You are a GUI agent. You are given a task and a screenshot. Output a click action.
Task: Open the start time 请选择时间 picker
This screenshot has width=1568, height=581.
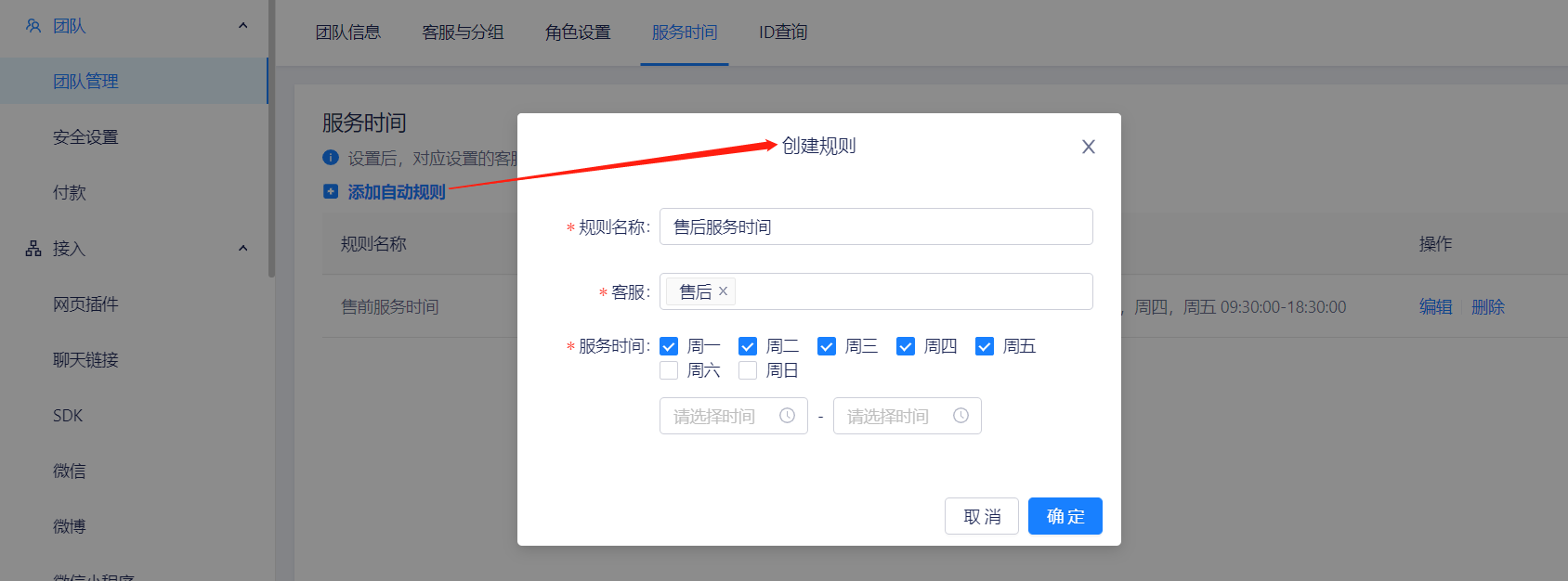pos(734,416)
